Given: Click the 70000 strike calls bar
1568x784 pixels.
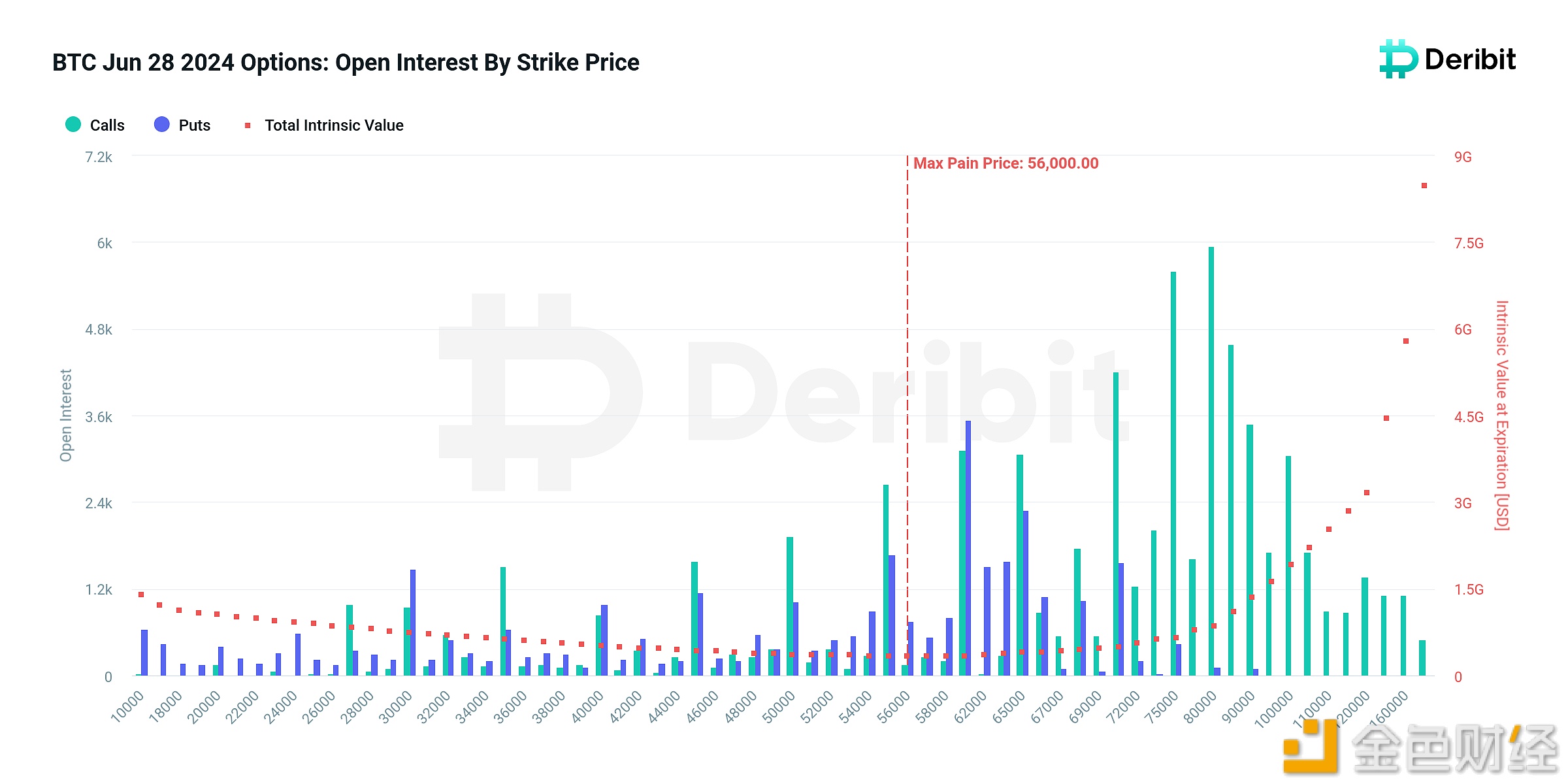Looking at the screenshot, I should coord(1116,523).
